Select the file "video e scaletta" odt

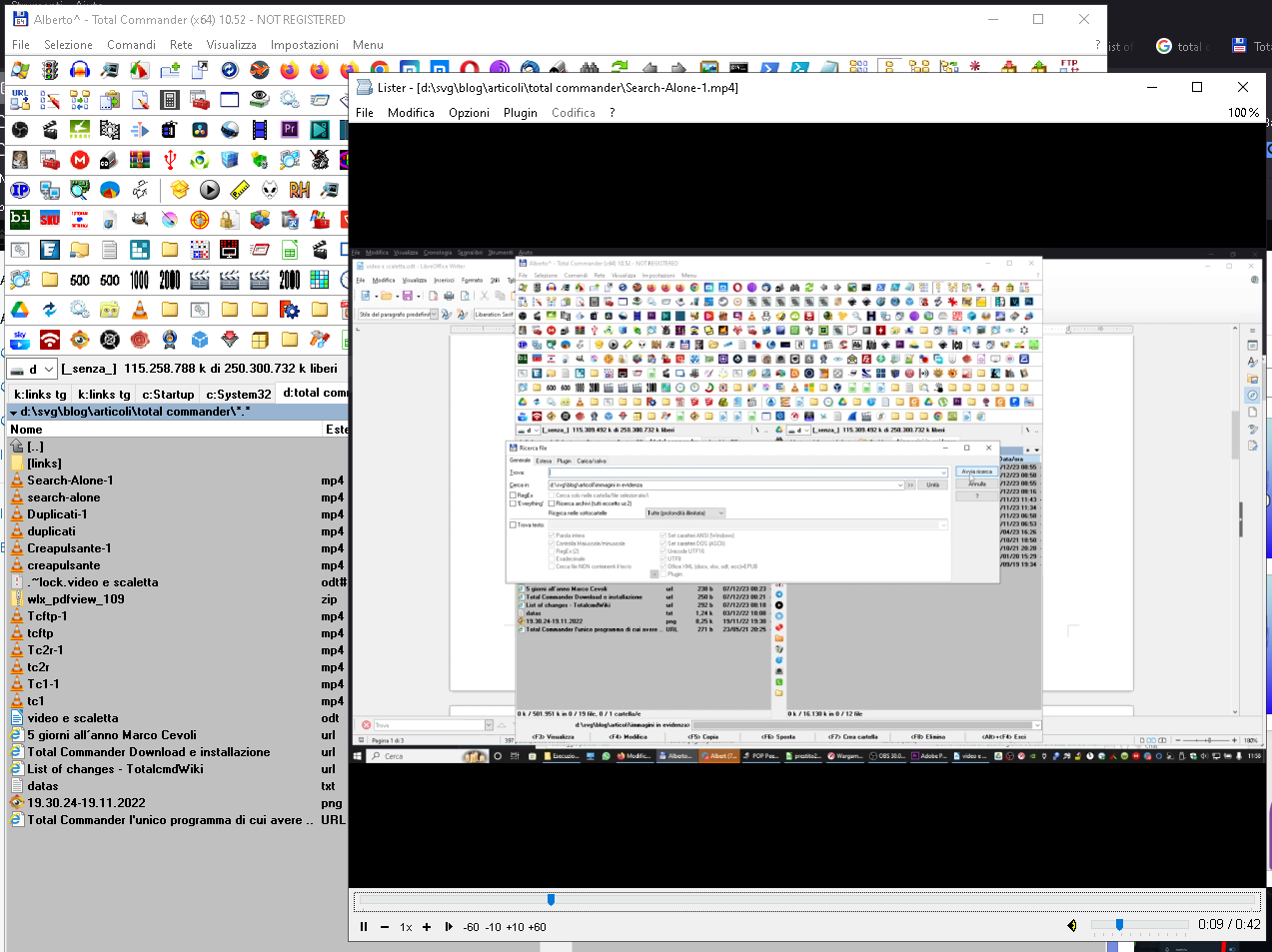click(x=178, y=718)
